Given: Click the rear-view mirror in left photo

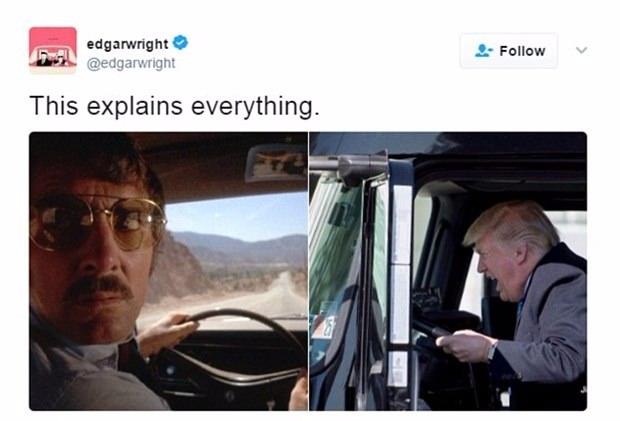Looking at the screenshot, I should pyautogui.click(x=276, y=163).
